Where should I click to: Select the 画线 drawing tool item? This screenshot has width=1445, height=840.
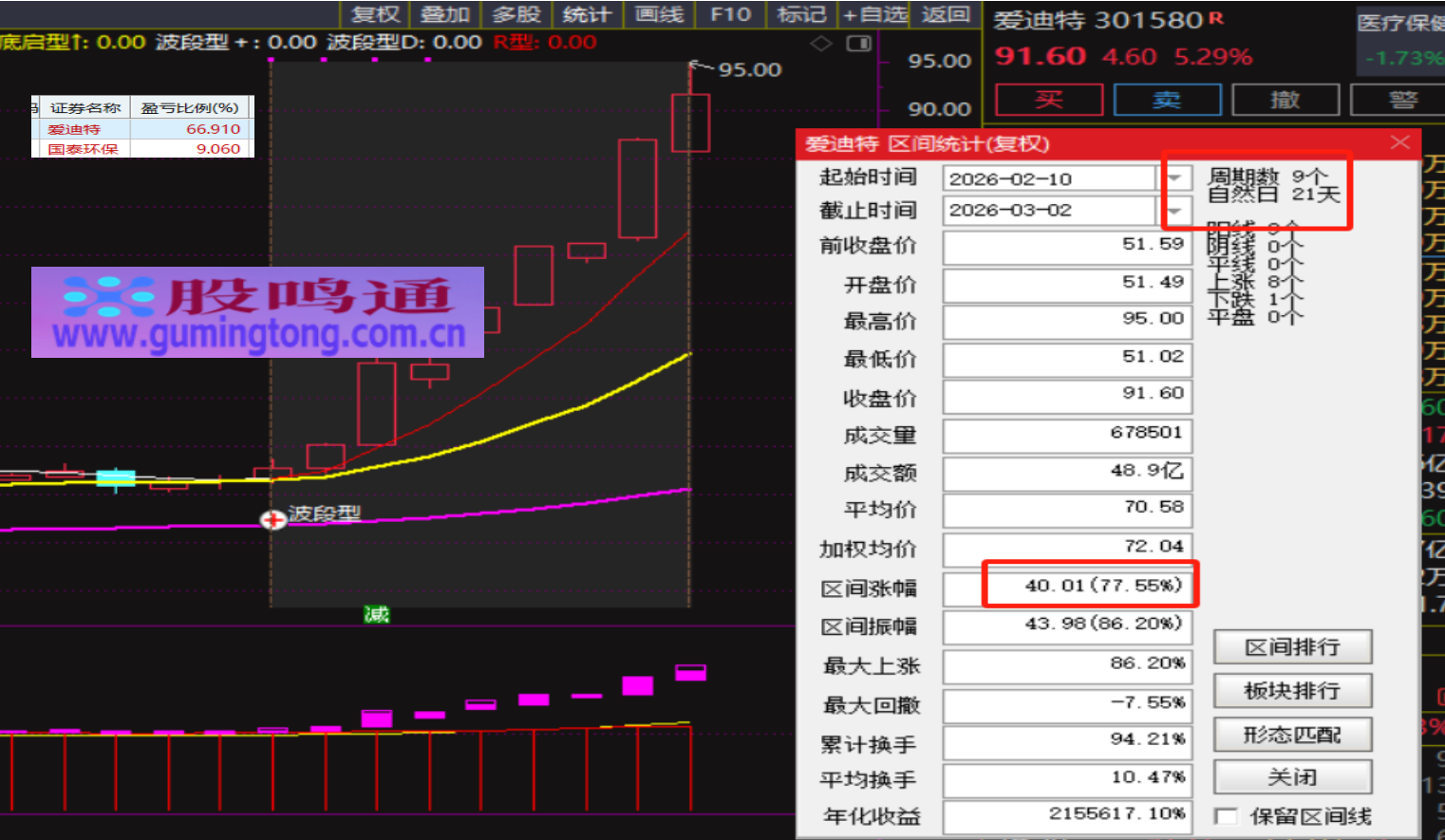(659, 14)
